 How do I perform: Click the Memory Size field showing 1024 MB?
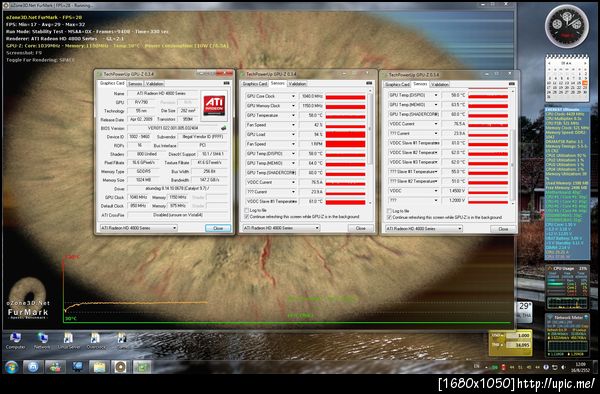click(143, 180)
